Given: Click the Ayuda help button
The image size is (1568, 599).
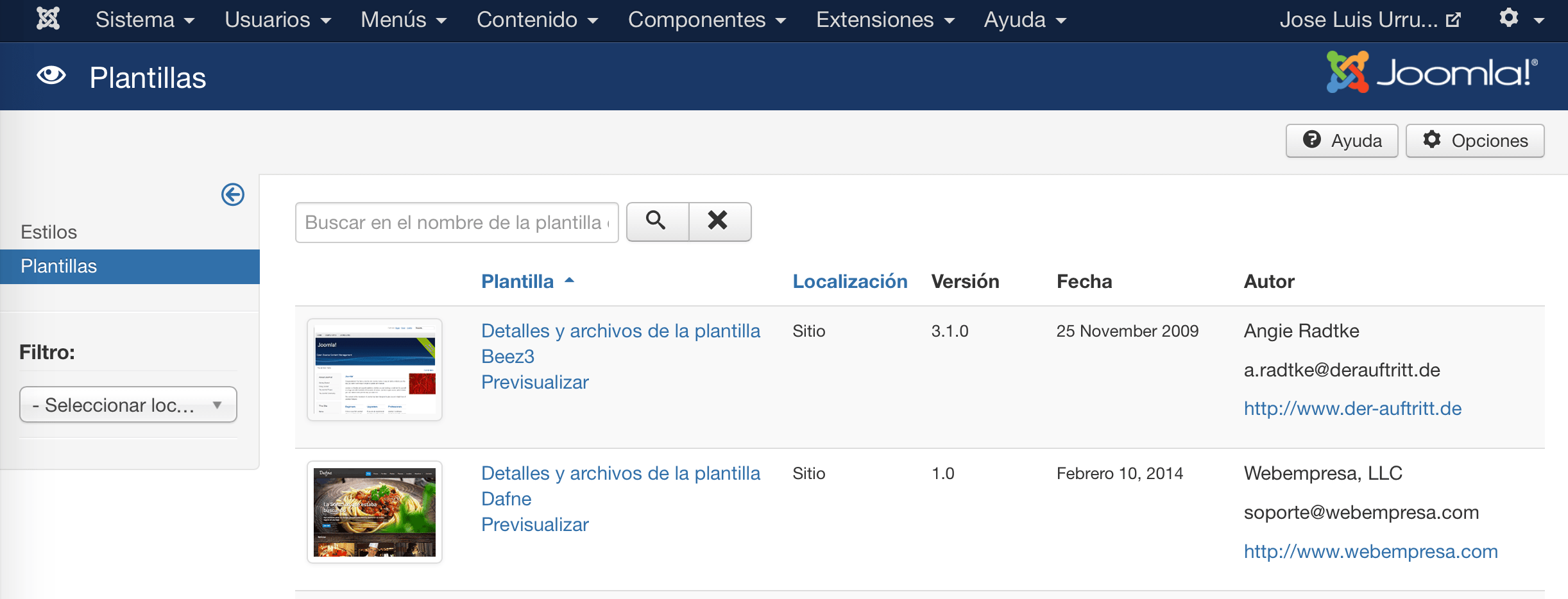Looking at the screenshot, I should coord(1342,140).
